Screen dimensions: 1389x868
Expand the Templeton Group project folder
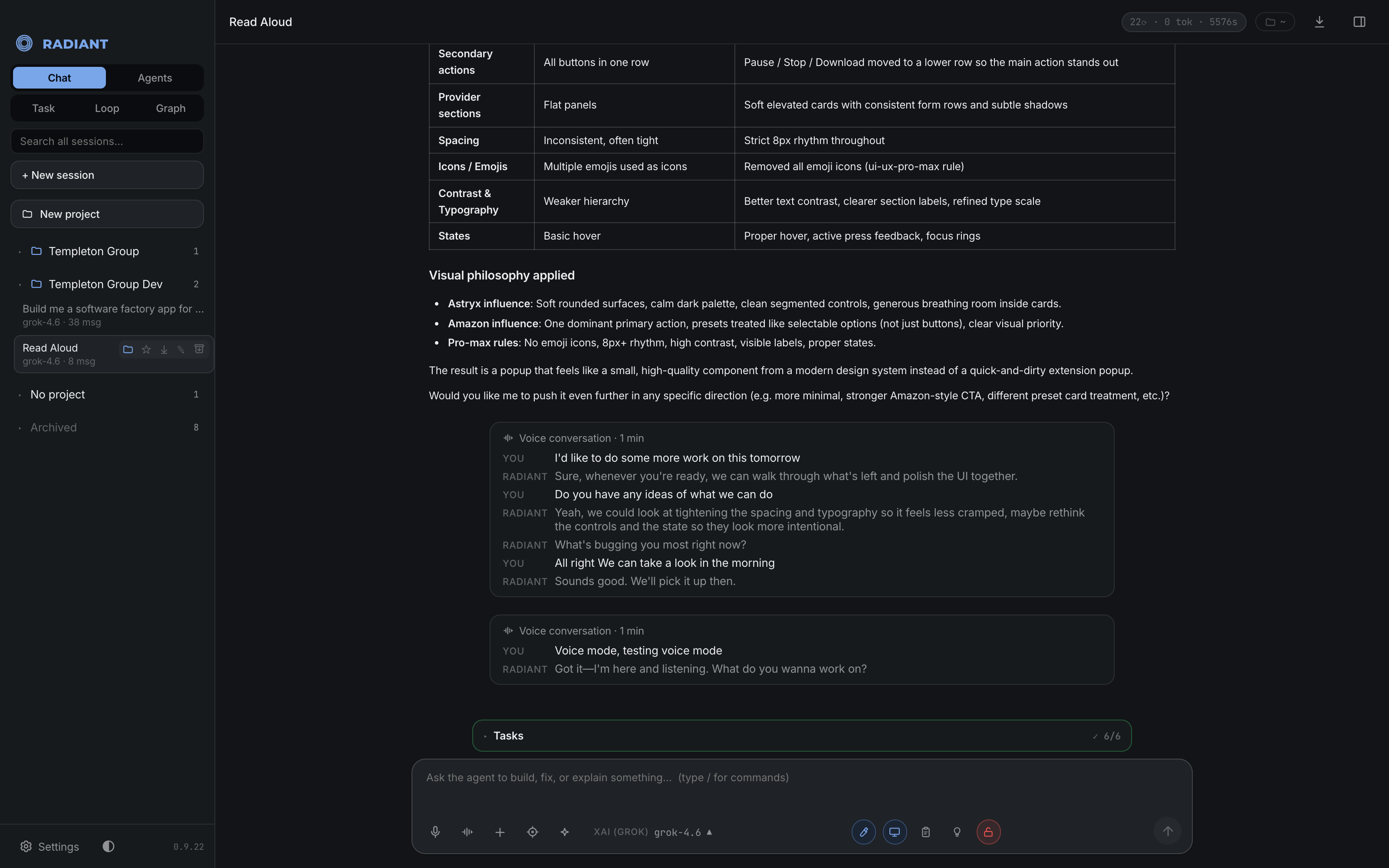tap(108, 251)
